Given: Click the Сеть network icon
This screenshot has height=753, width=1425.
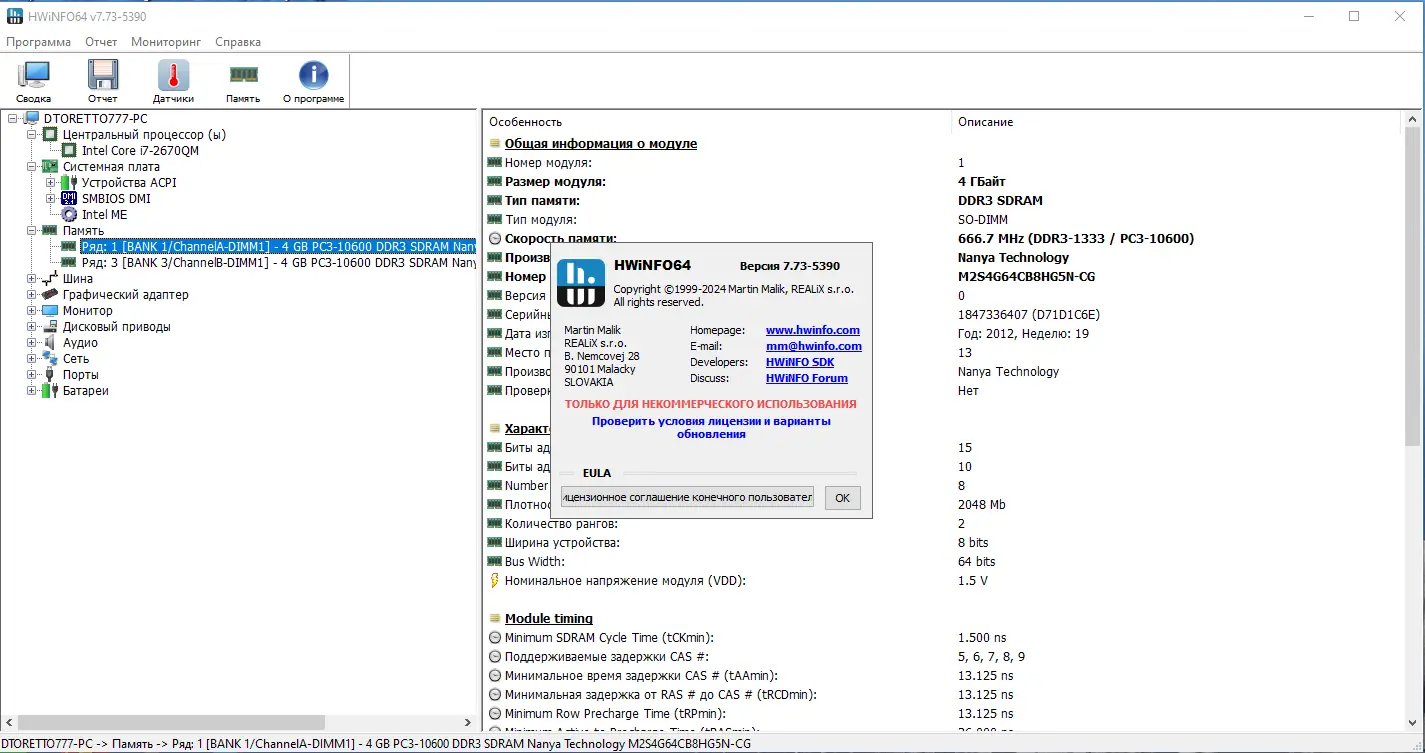Looking at the screenshot, I should click(49, 358).
